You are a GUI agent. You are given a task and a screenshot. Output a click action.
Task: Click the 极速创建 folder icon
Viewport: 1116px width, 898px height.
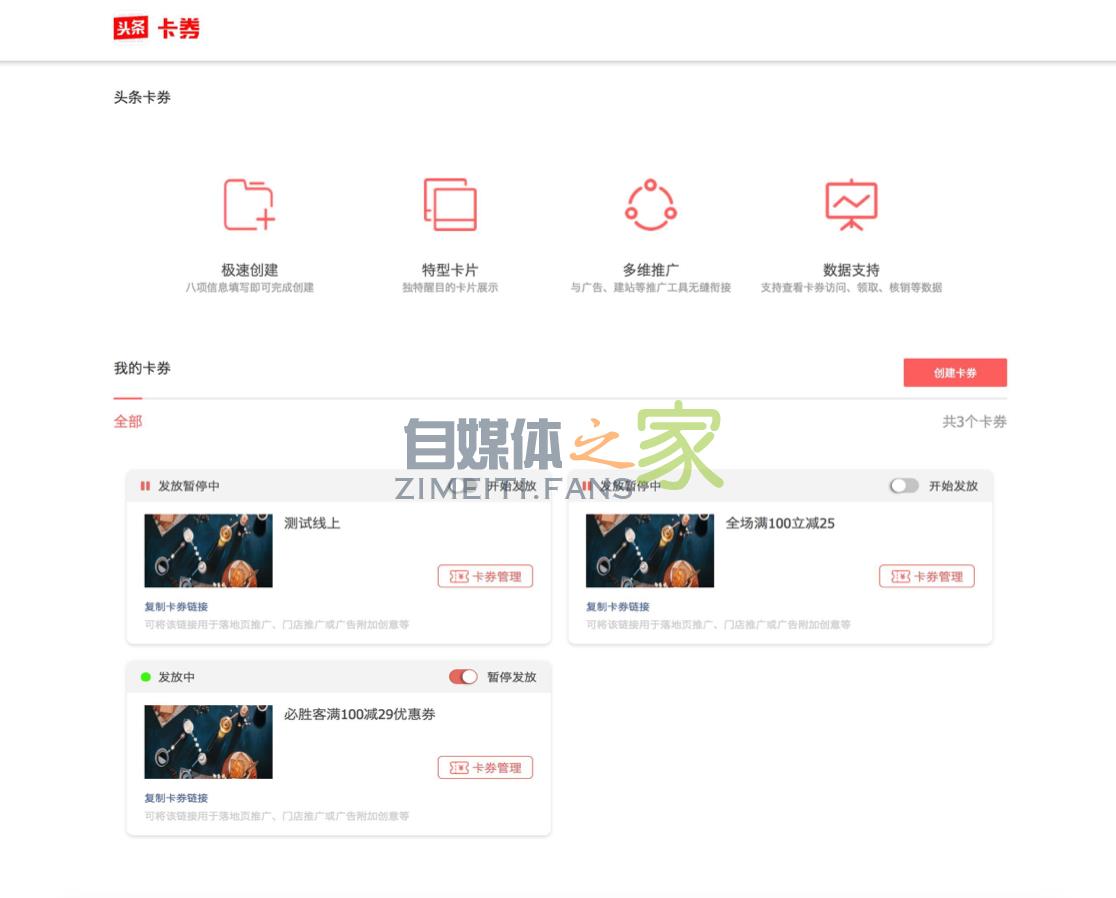[x=249, y=204]
